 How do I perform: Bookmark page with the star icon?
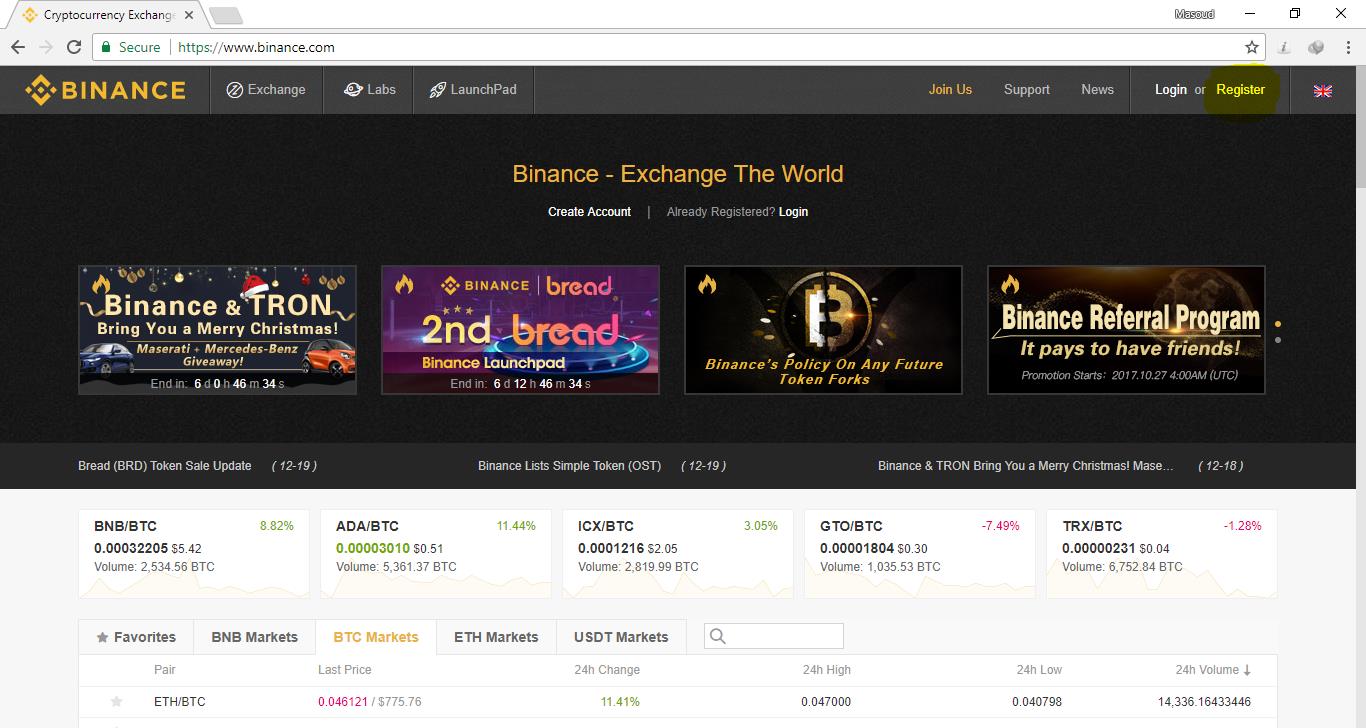[x=1251, y=47]
